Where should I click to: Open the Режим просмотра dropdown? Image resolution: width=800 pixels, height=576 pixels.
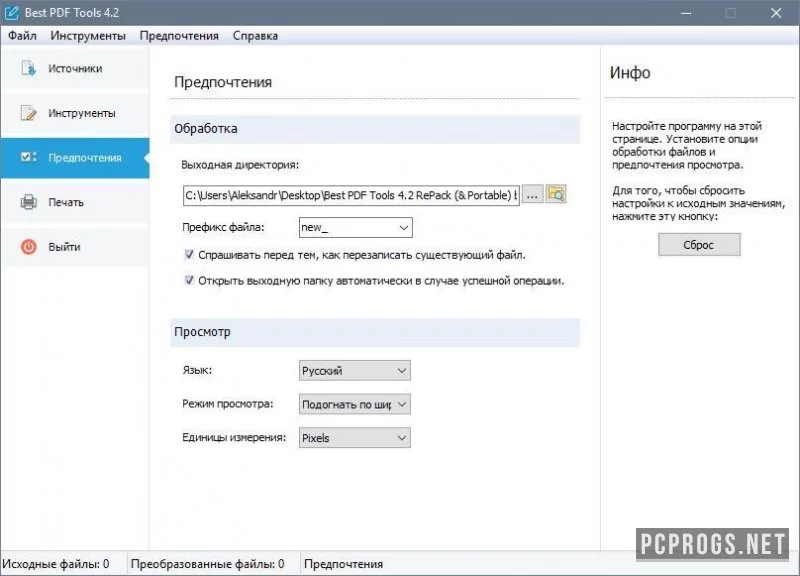click(x=355, y=404)
